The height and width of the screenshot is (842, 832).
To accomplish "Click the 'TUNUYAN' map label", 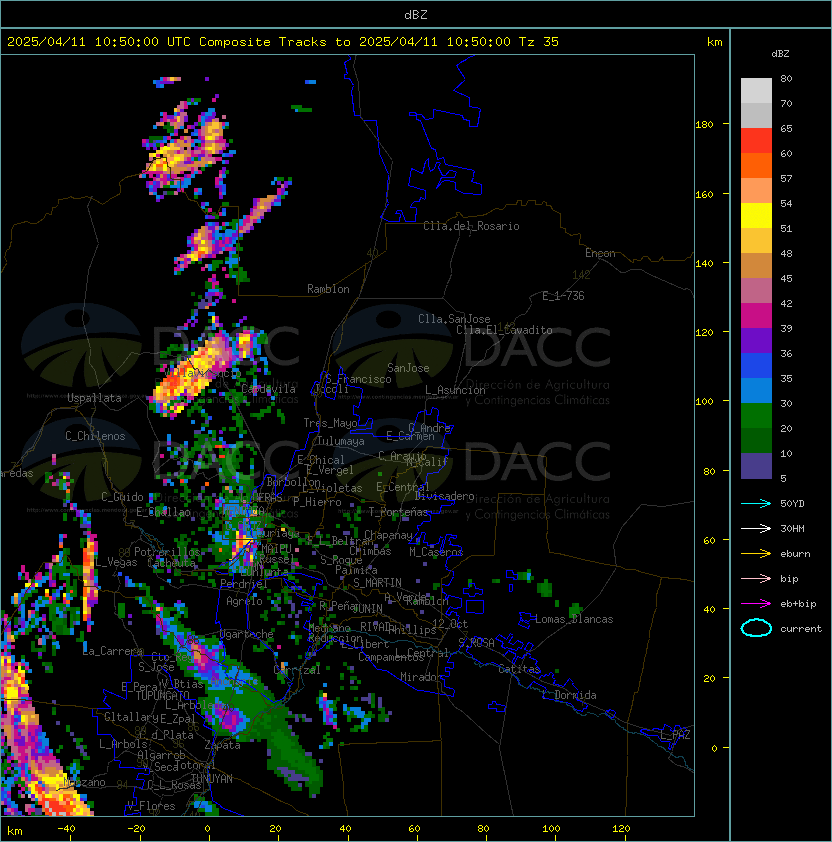I will coord(212,779).
